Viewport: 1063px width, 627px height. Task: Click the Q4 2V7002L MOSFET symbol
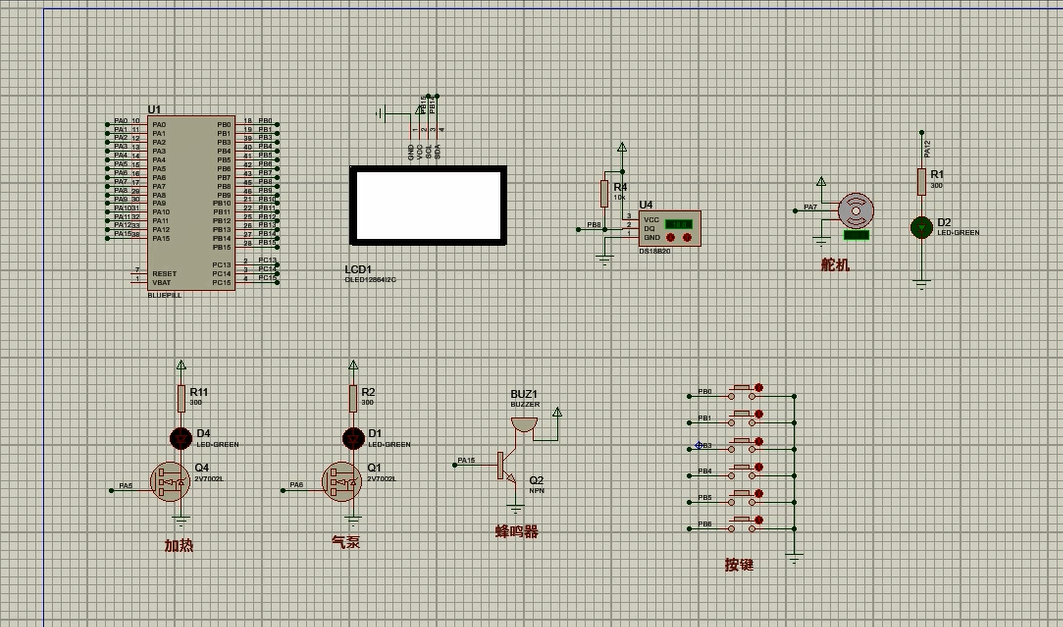(170, 482)
